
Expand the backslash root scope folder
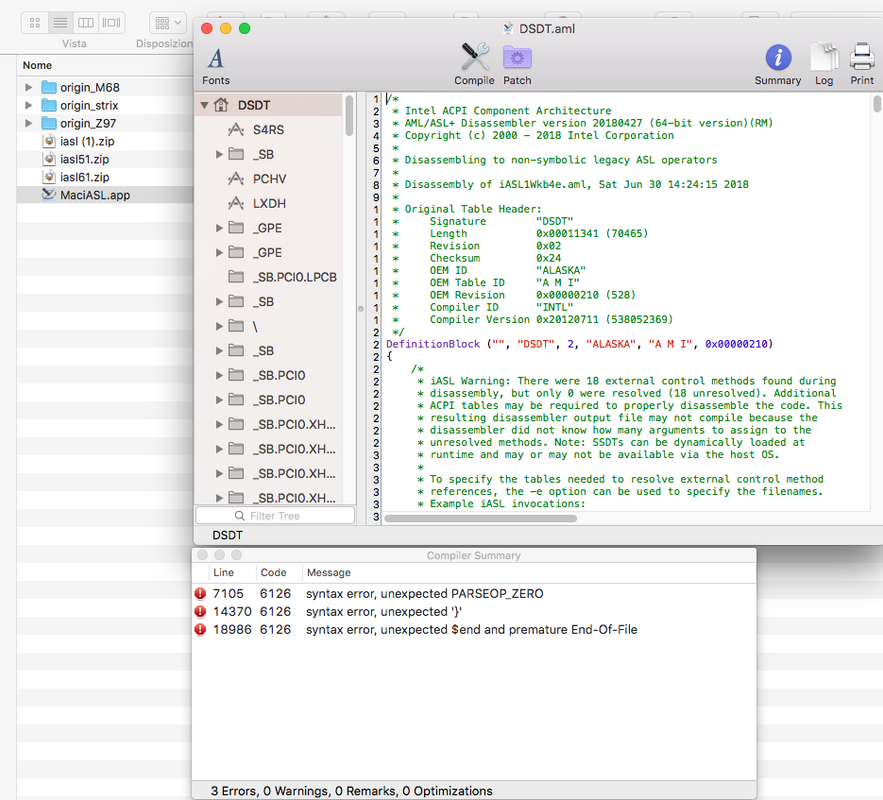[220, 326]
